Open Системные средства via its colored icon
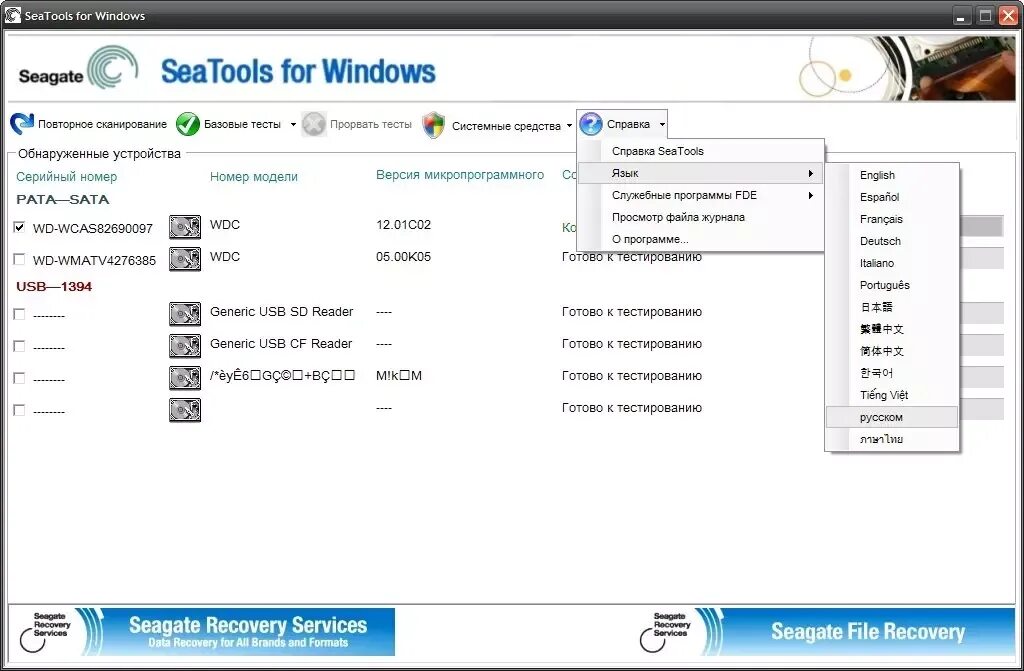1024x671 pixels. [433, 124]
